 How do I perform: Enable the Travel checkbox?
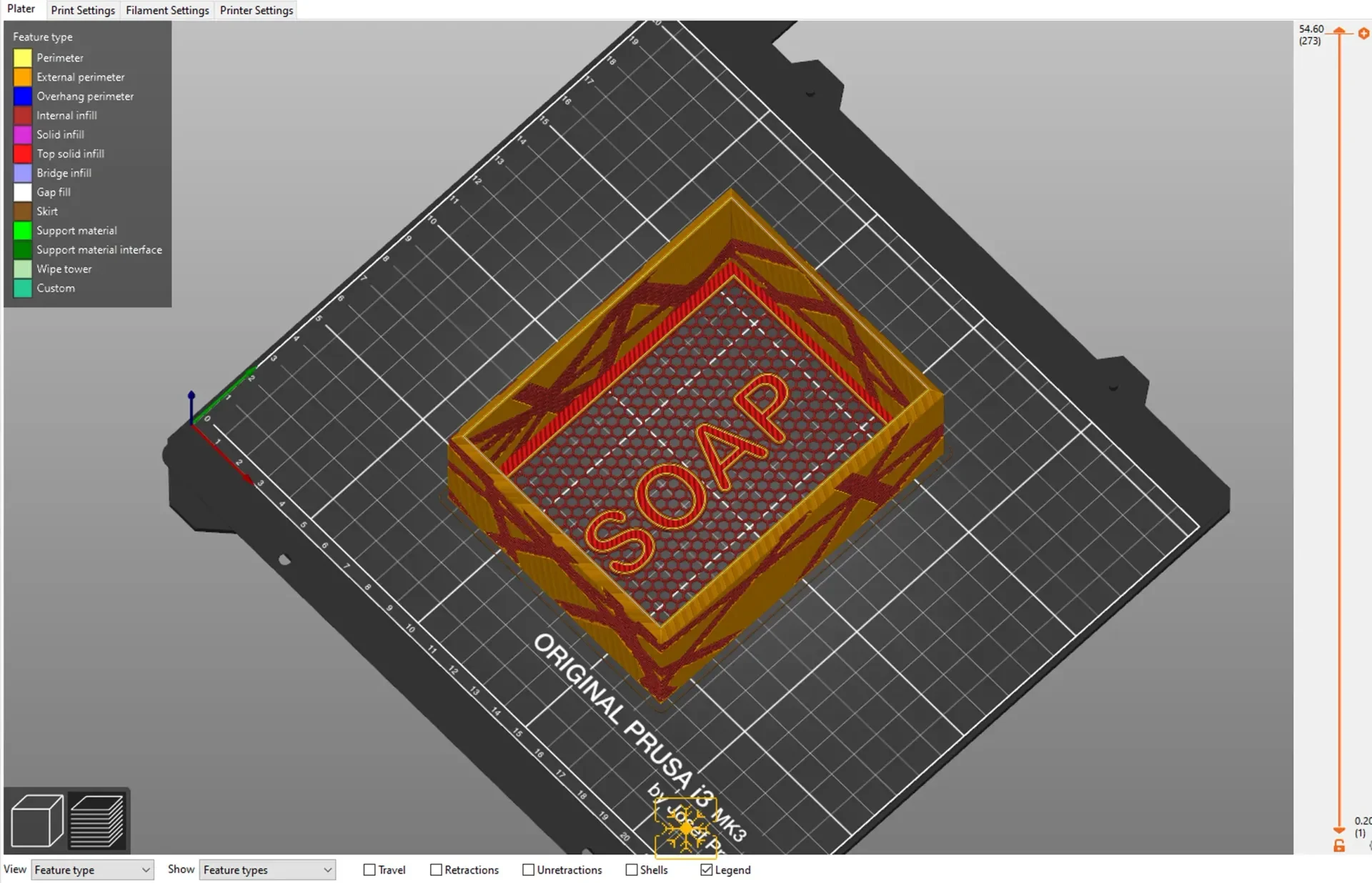pos(369,869)
